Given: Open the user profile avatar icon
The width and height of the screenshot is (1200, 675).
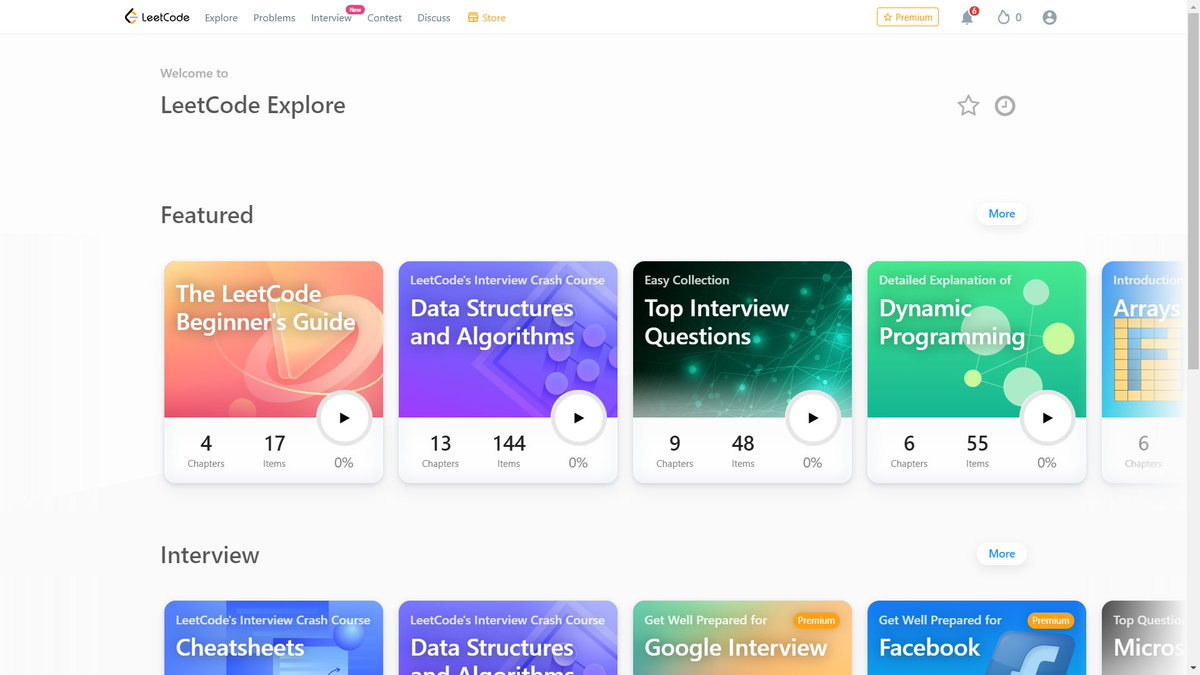Looking at the screenshot, I should point(1049,17).
